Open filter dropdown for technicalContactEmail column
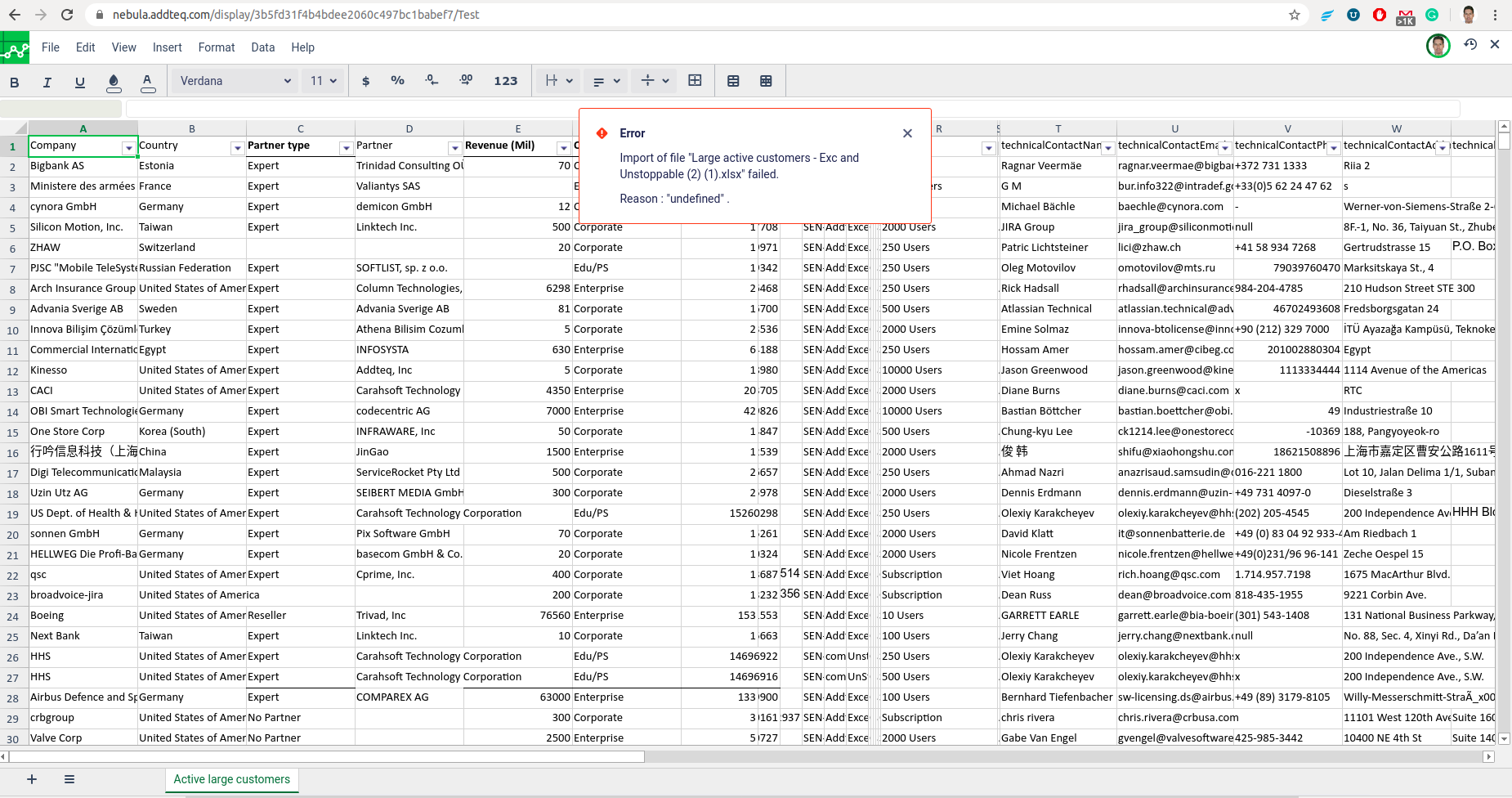Viewport: 1512px width, 798px height. pyautogui.click(x=1225, y=148)
